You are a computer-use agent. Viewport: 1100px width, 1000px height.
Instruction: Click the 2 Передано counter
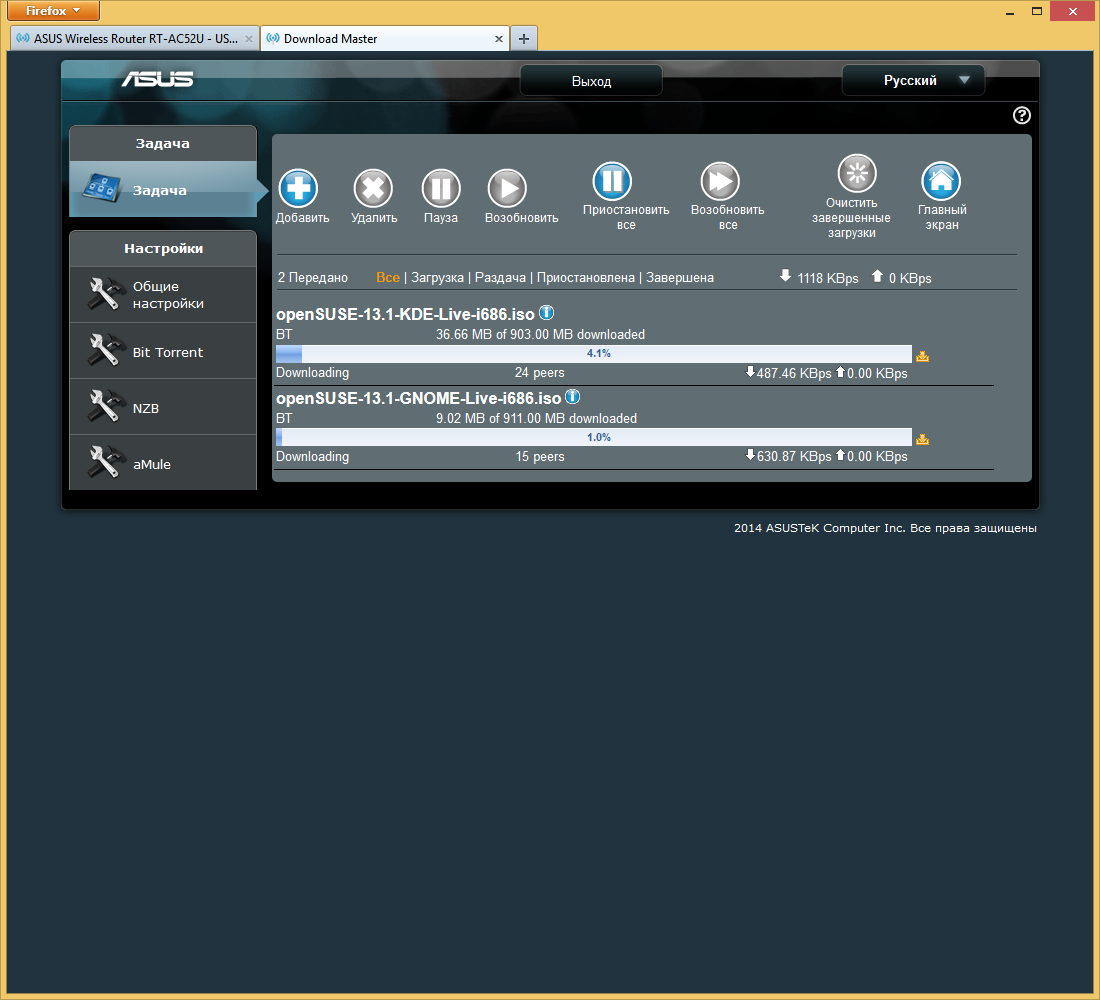point(313,277)
